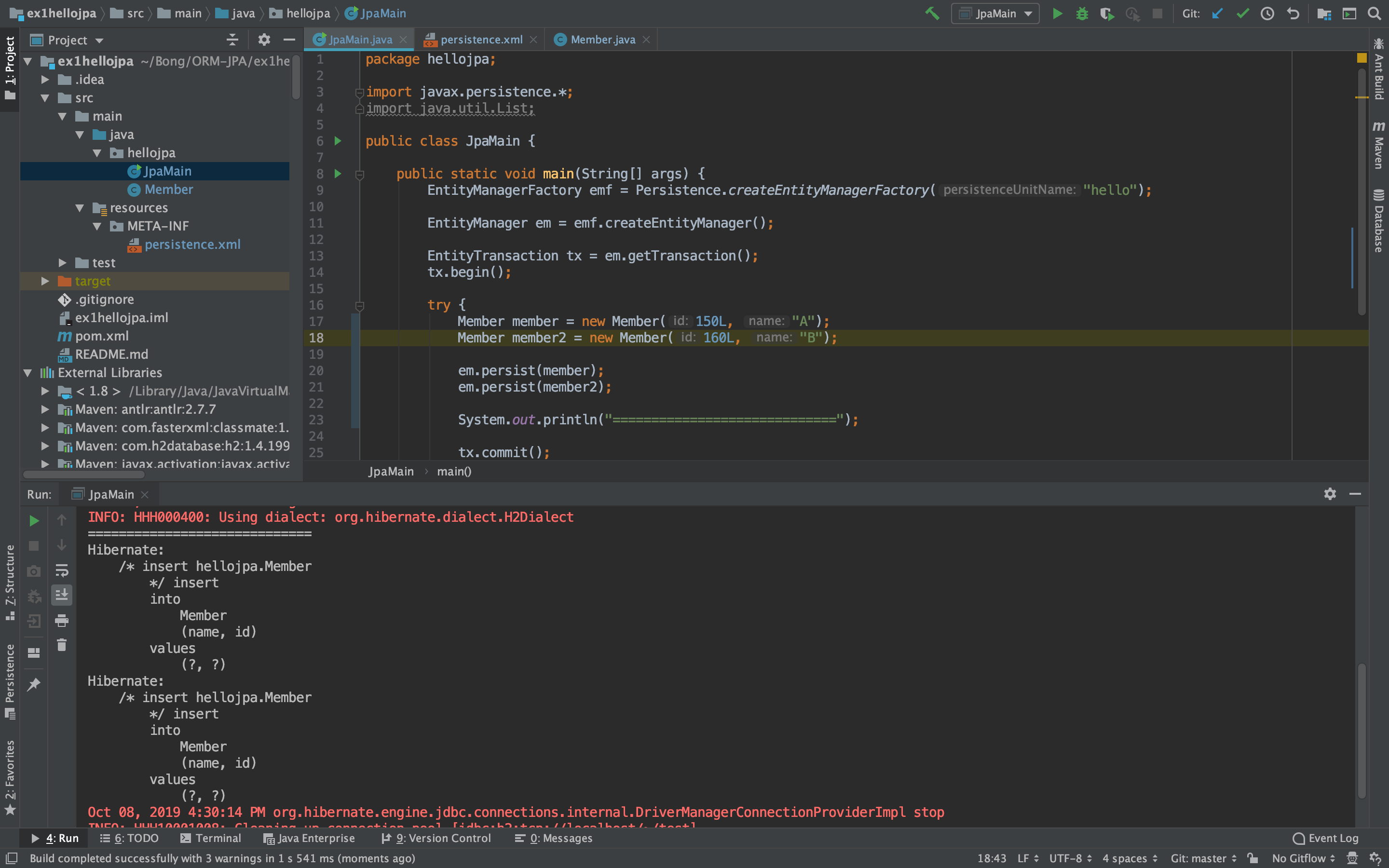The image size is (1389, 868).
Task: Click the Search Everywhere magnifier icon
Action: [x=1374, y=13]
